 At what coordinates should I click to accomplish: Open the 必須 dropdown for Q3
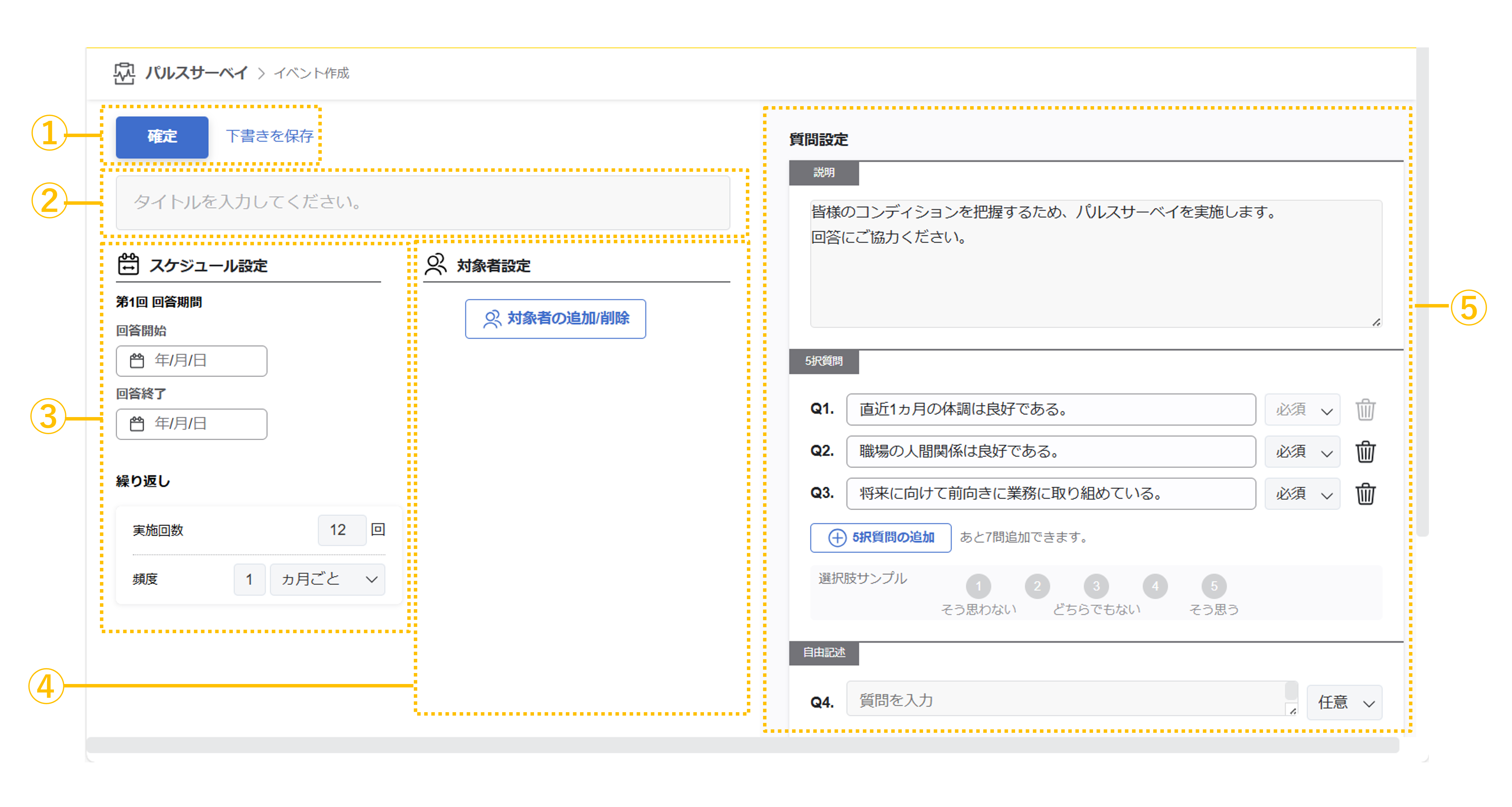click(x=1303, y=494)
